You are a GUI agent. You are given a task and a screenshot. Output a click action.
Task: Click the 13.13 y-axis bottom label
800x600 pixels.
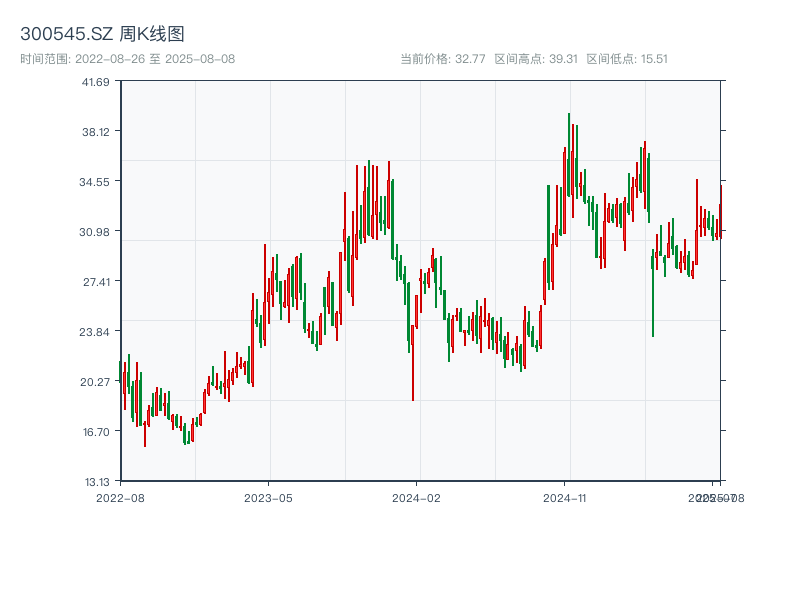[95, 482]
